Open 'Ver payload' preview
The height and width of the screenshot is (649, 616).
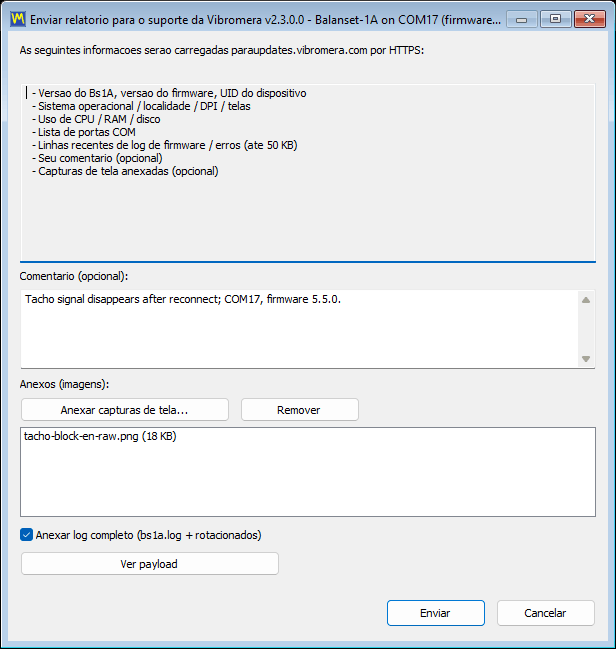149,564
